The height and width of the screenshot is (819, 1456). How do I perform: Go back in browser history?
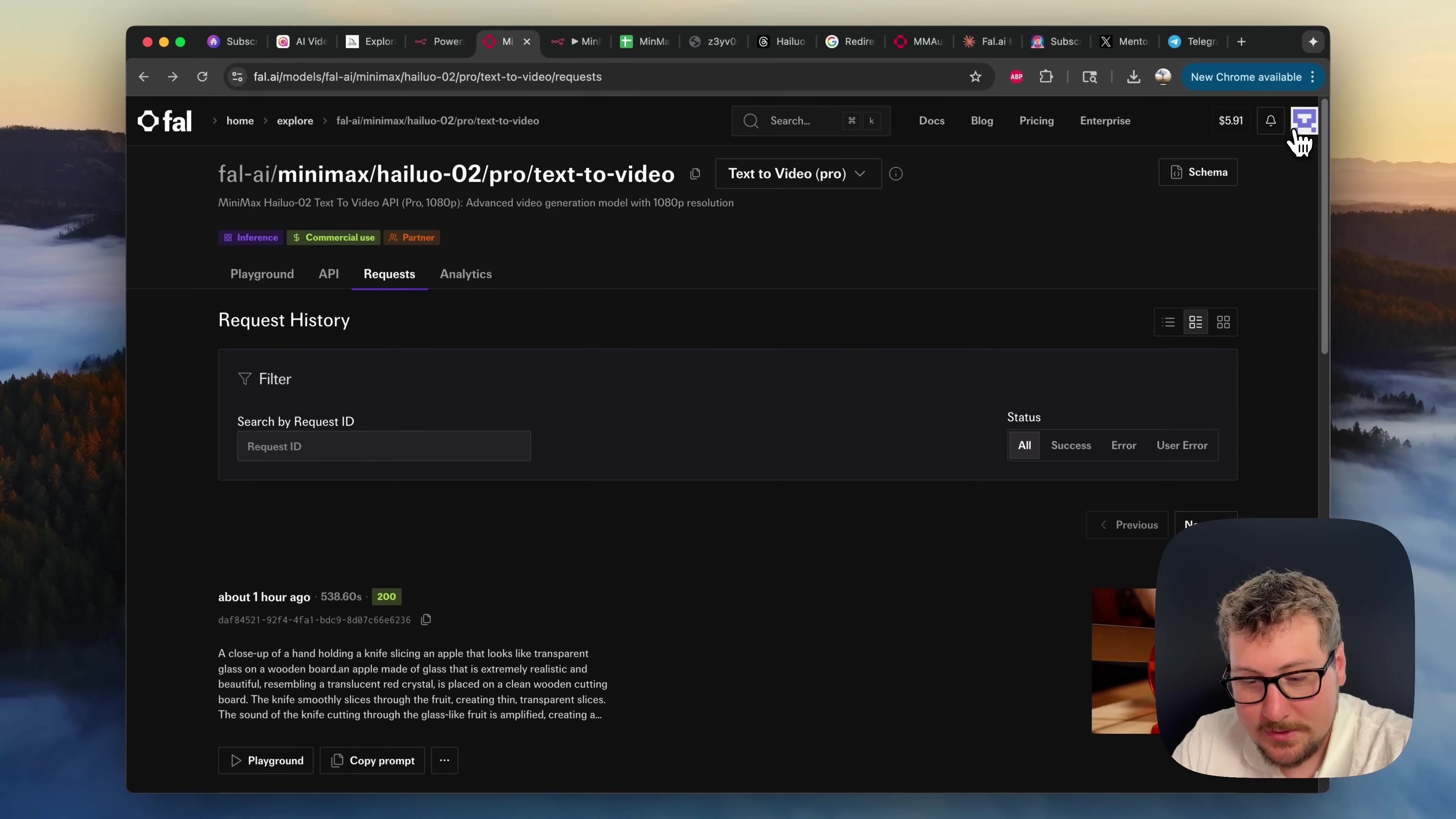point(144,77)
